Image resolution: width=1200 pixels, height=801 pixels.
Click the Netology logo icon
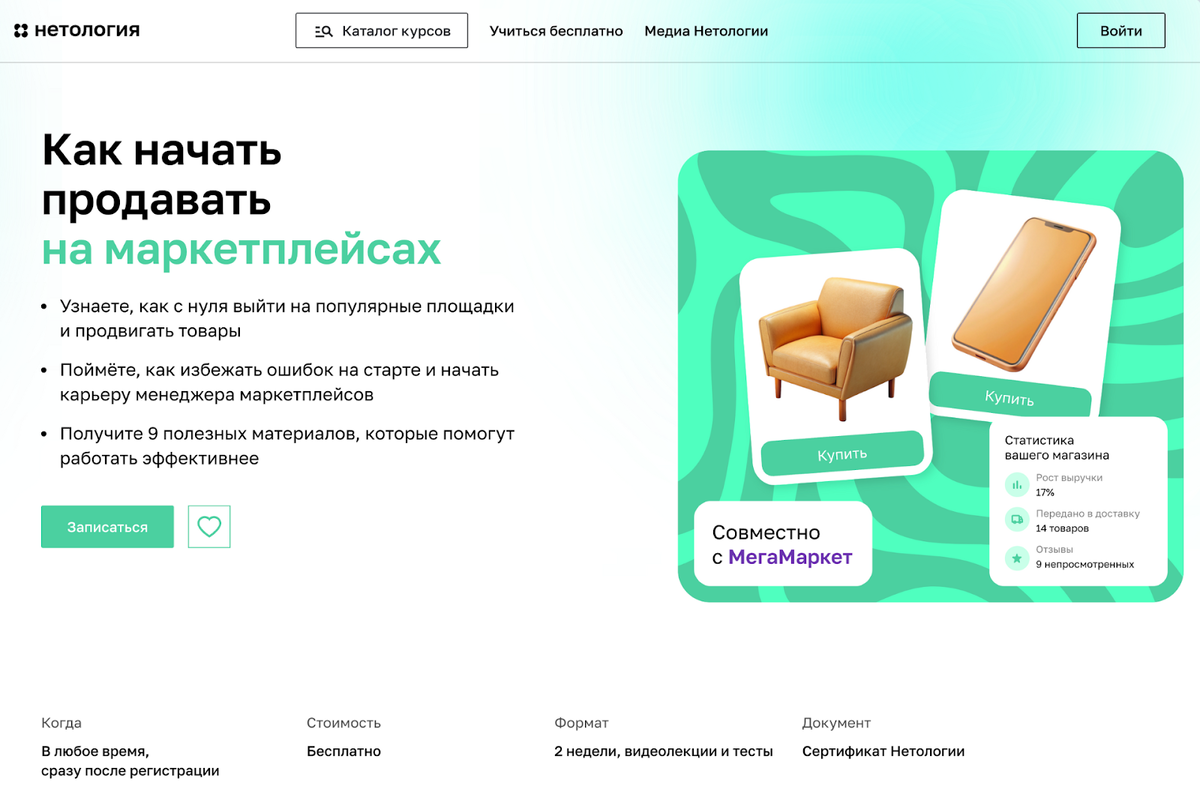coord(21,30)
